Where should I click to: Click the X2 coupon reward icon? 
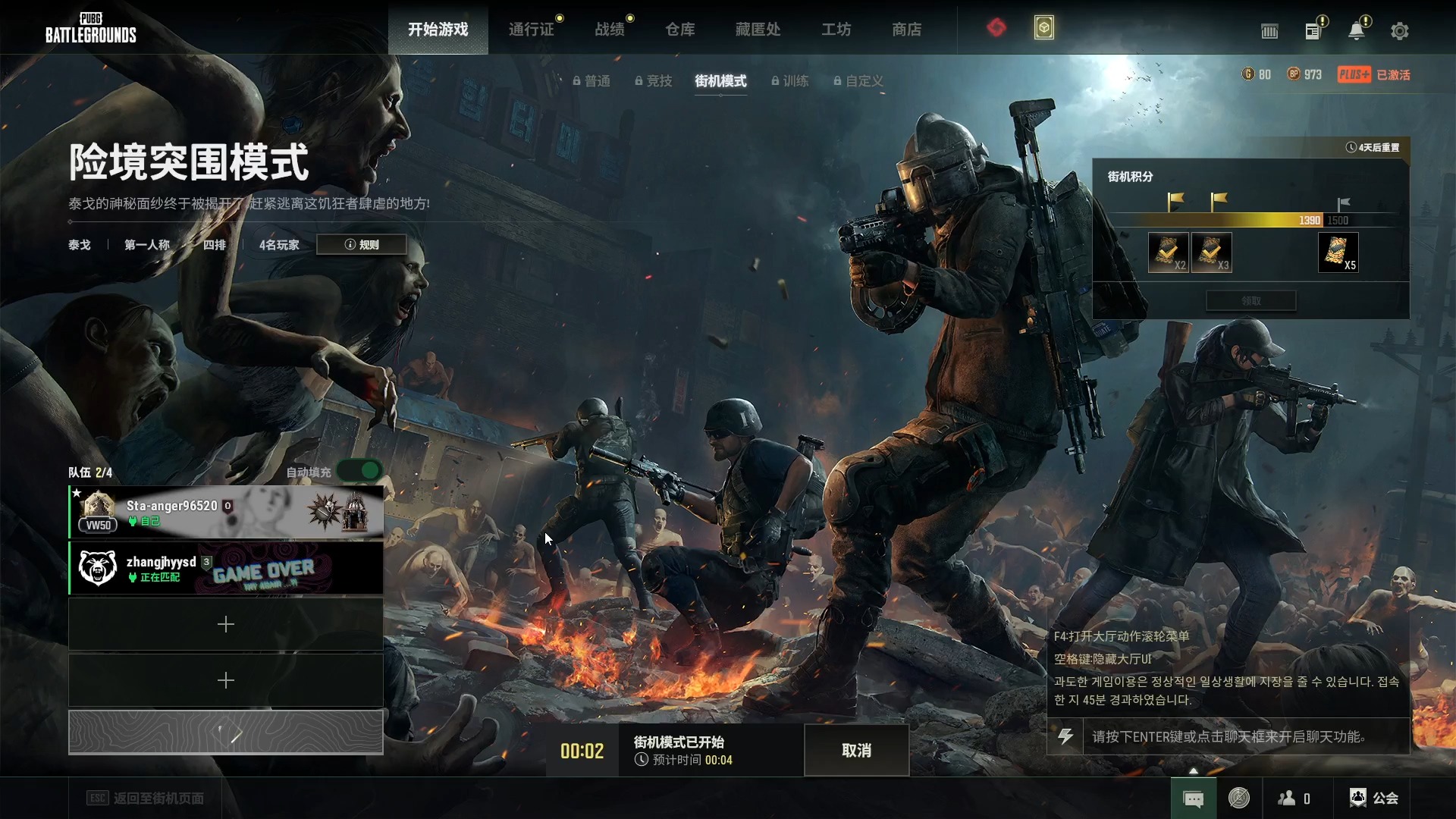[x=1169, y=253]
